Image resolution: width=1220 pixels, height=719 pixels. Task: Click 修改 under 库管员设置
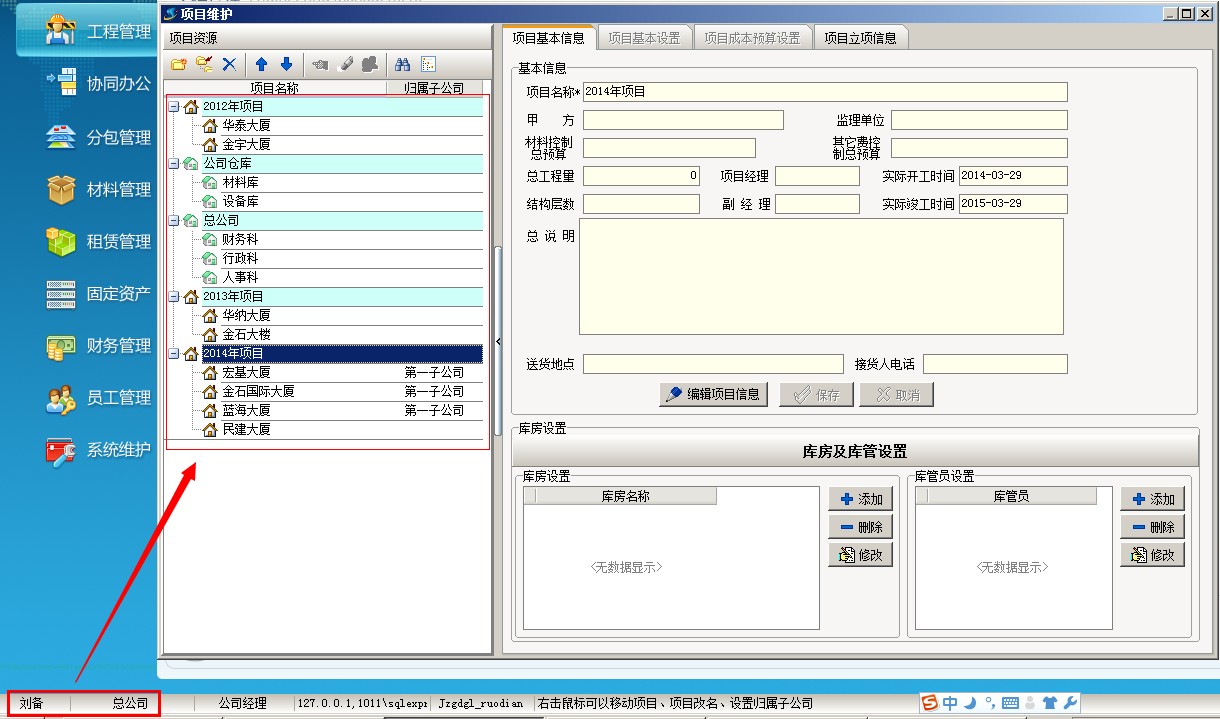1152,555
